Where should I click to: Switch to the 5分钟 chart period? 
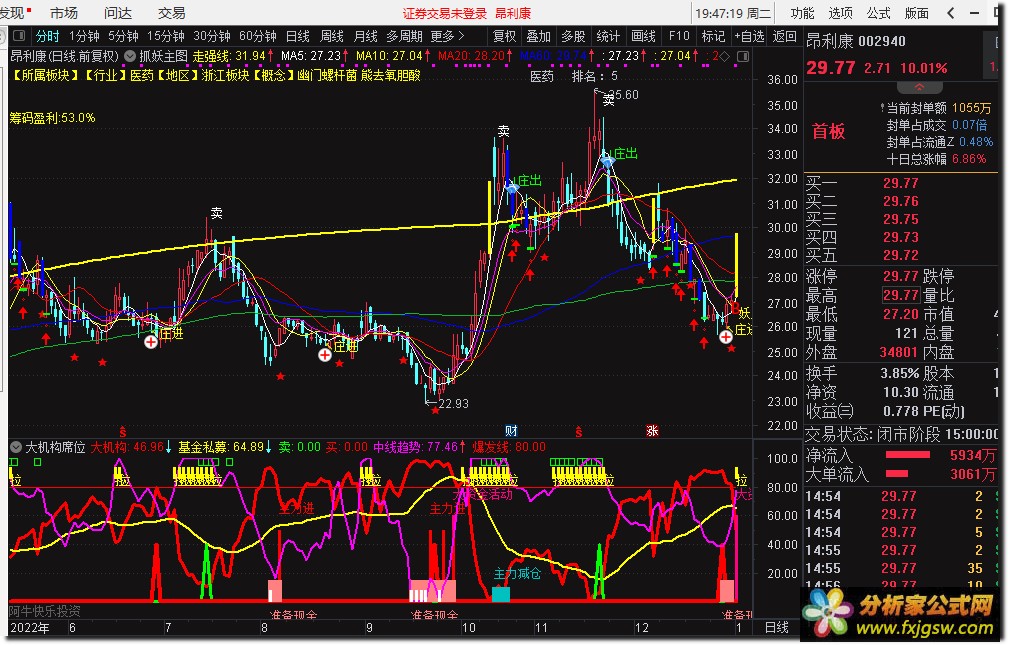pyautogui.click(x=123, y=36)
